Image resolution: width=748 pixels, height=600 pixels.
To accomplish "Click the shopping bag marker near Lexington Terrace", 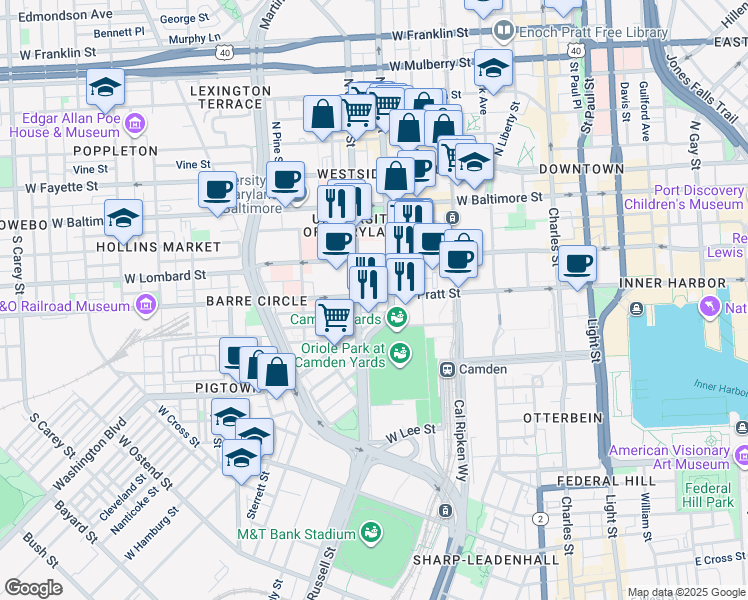I will [x=323, y=116].
